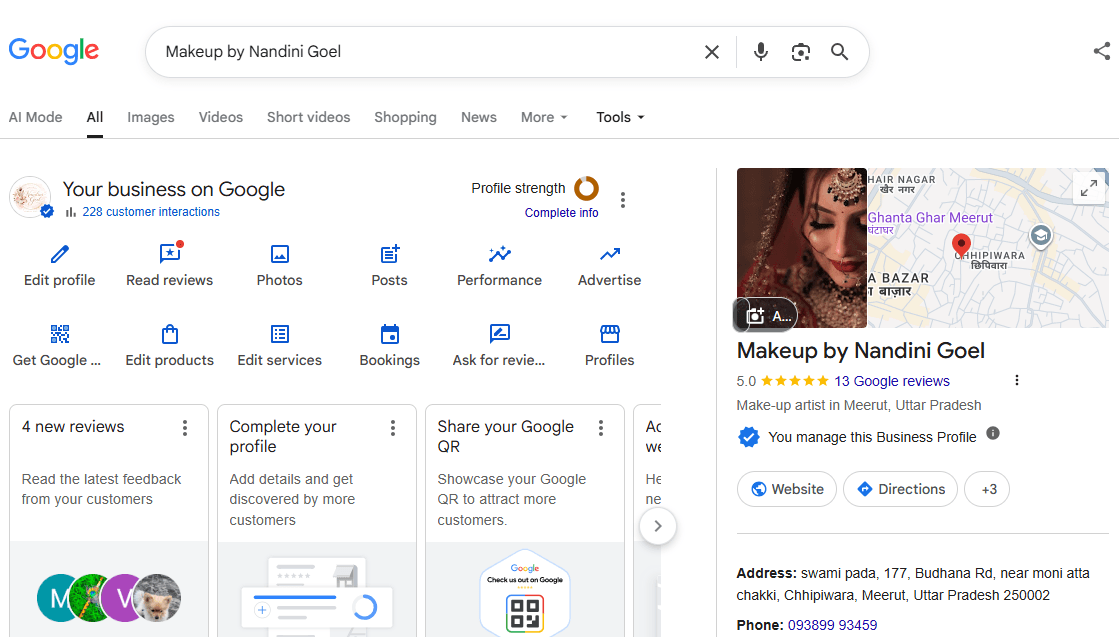Expand the +3 more actions button

(987, 489)
